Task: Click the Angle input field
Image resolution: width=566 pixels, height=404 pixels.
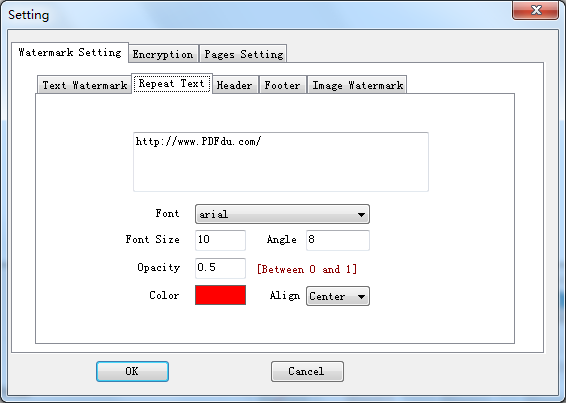Action: coord(338,240)
